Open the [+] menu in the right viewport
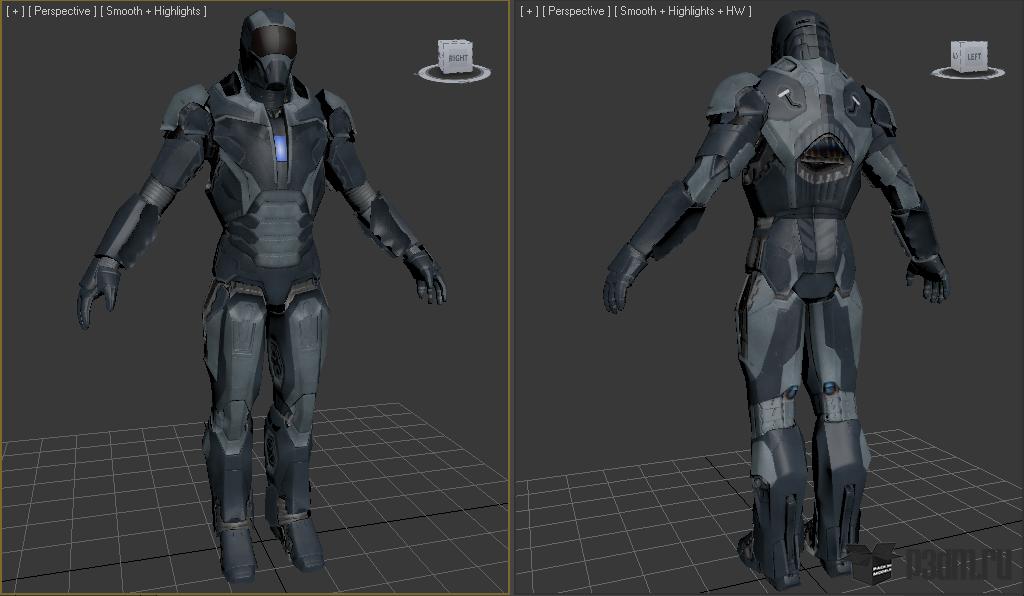 [528, 11]
